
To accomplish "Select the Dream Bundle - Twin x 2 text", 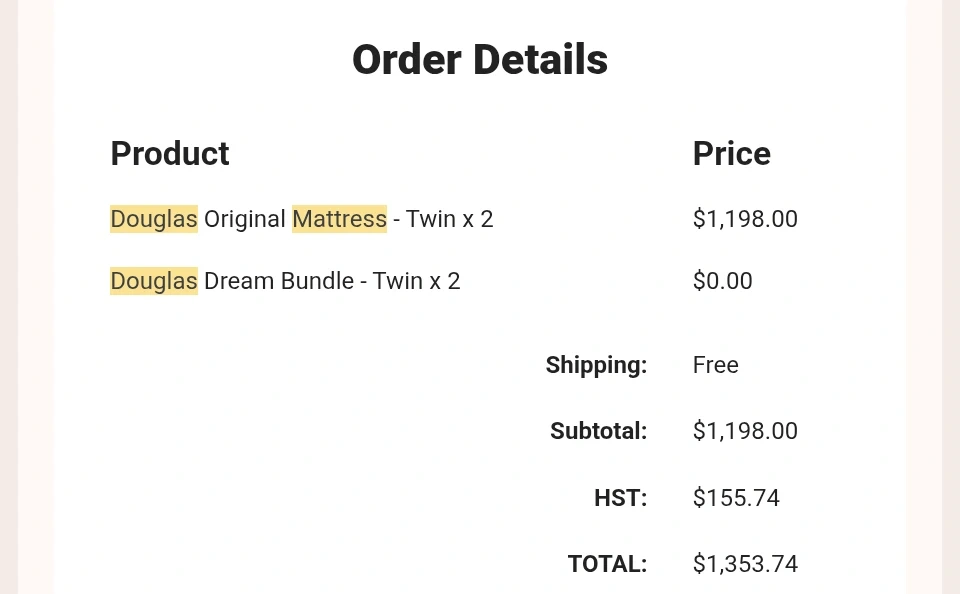I will [x=332, y=282].
